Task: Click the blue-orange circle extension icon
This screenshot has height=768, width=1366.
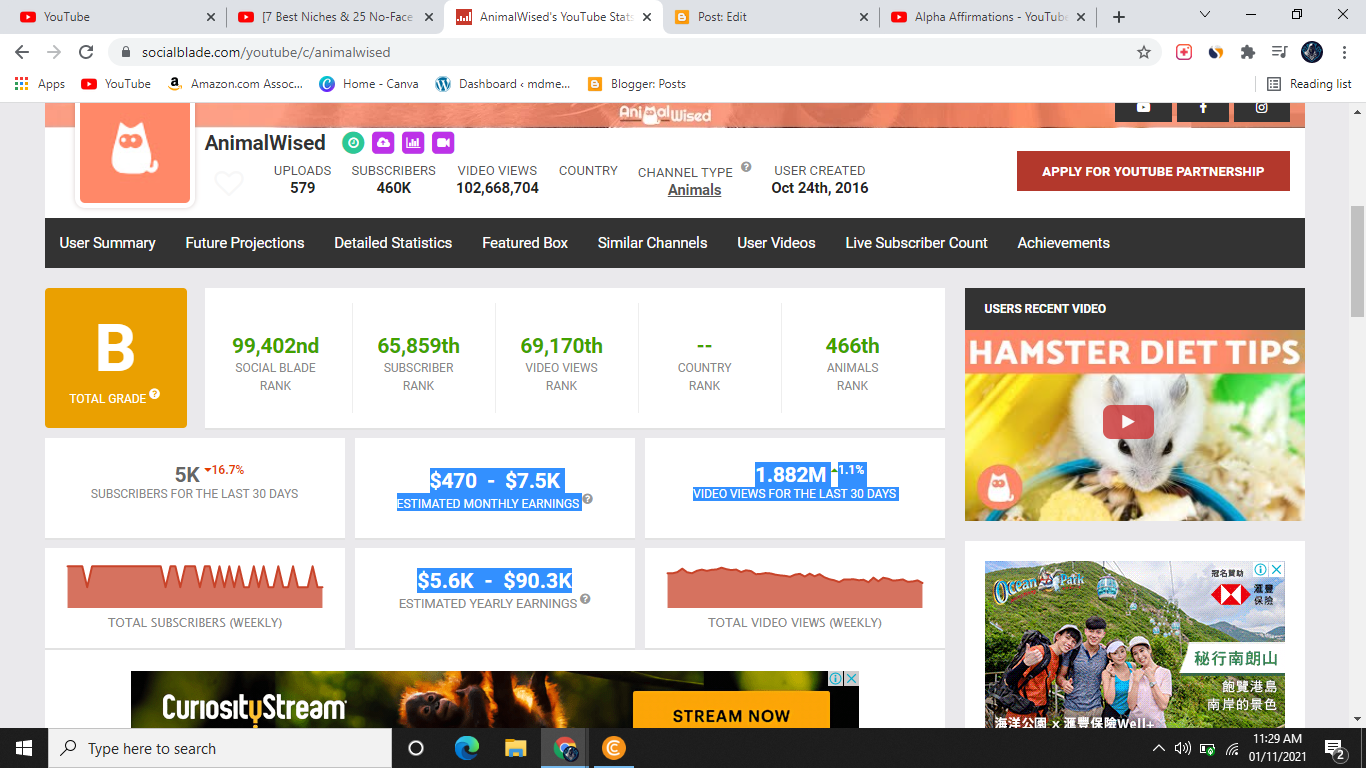Action: point(1216,52)
